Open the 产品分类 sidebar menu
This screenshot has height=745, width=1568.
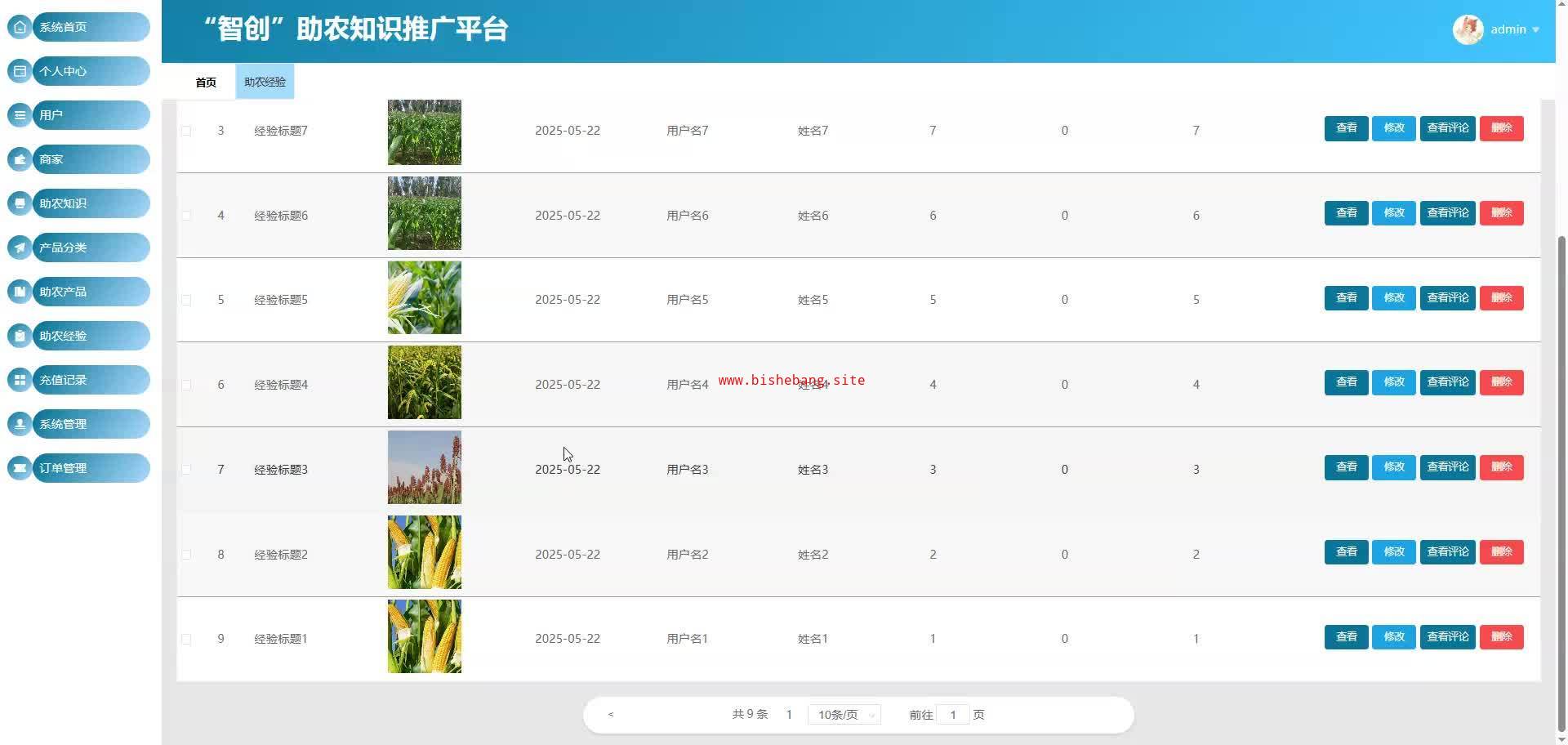point(91,248)
